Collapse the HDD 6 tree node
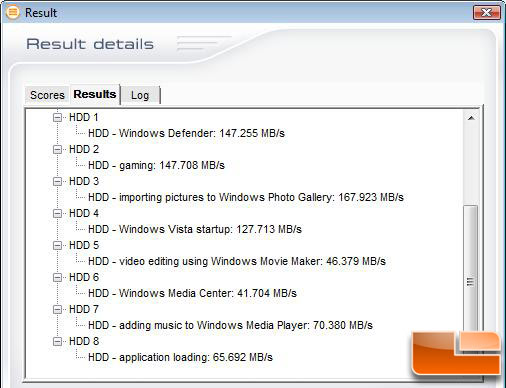 pos(58,277)
